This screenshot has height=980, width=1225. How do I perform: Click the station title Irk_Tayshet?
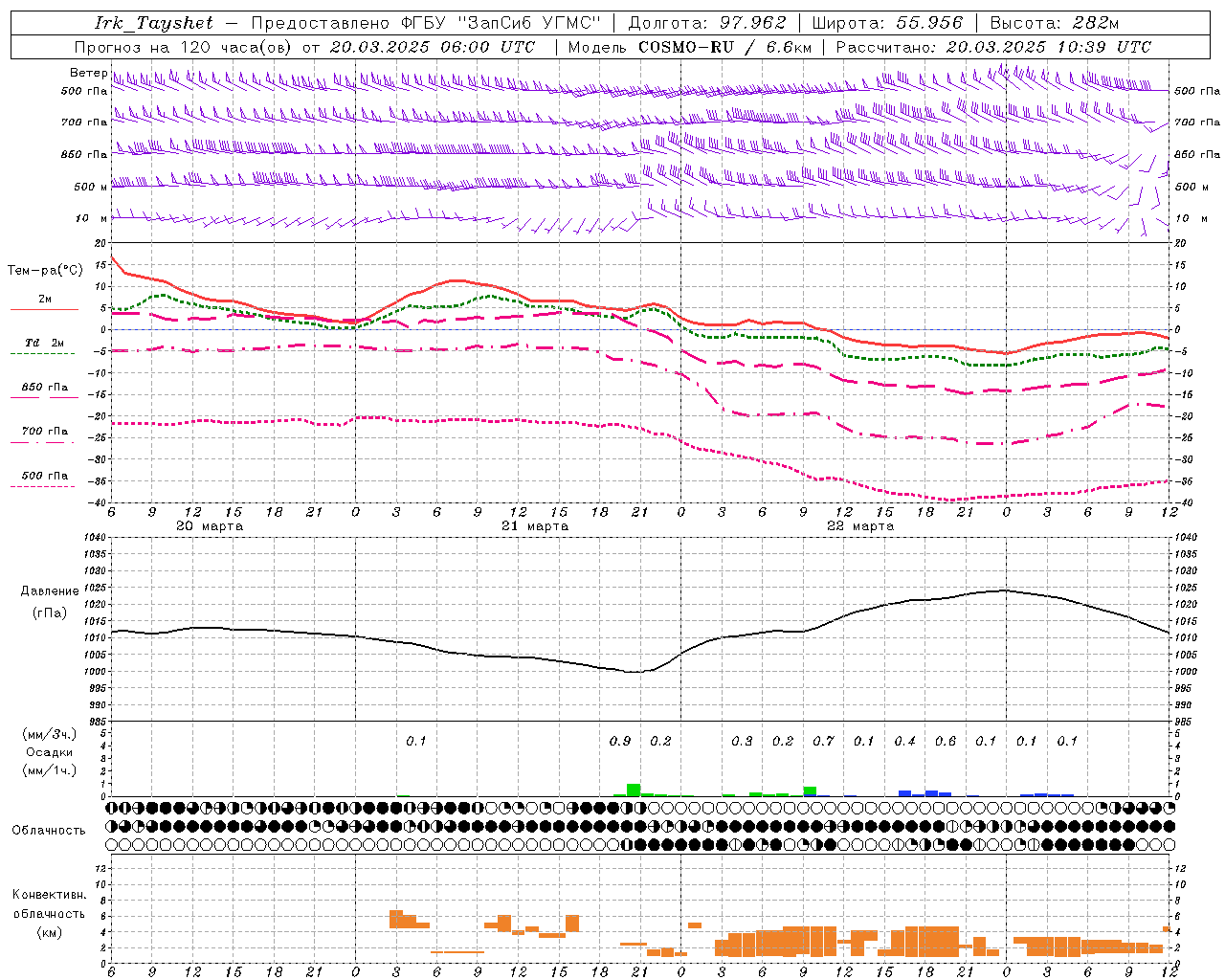tap(153, 23)
